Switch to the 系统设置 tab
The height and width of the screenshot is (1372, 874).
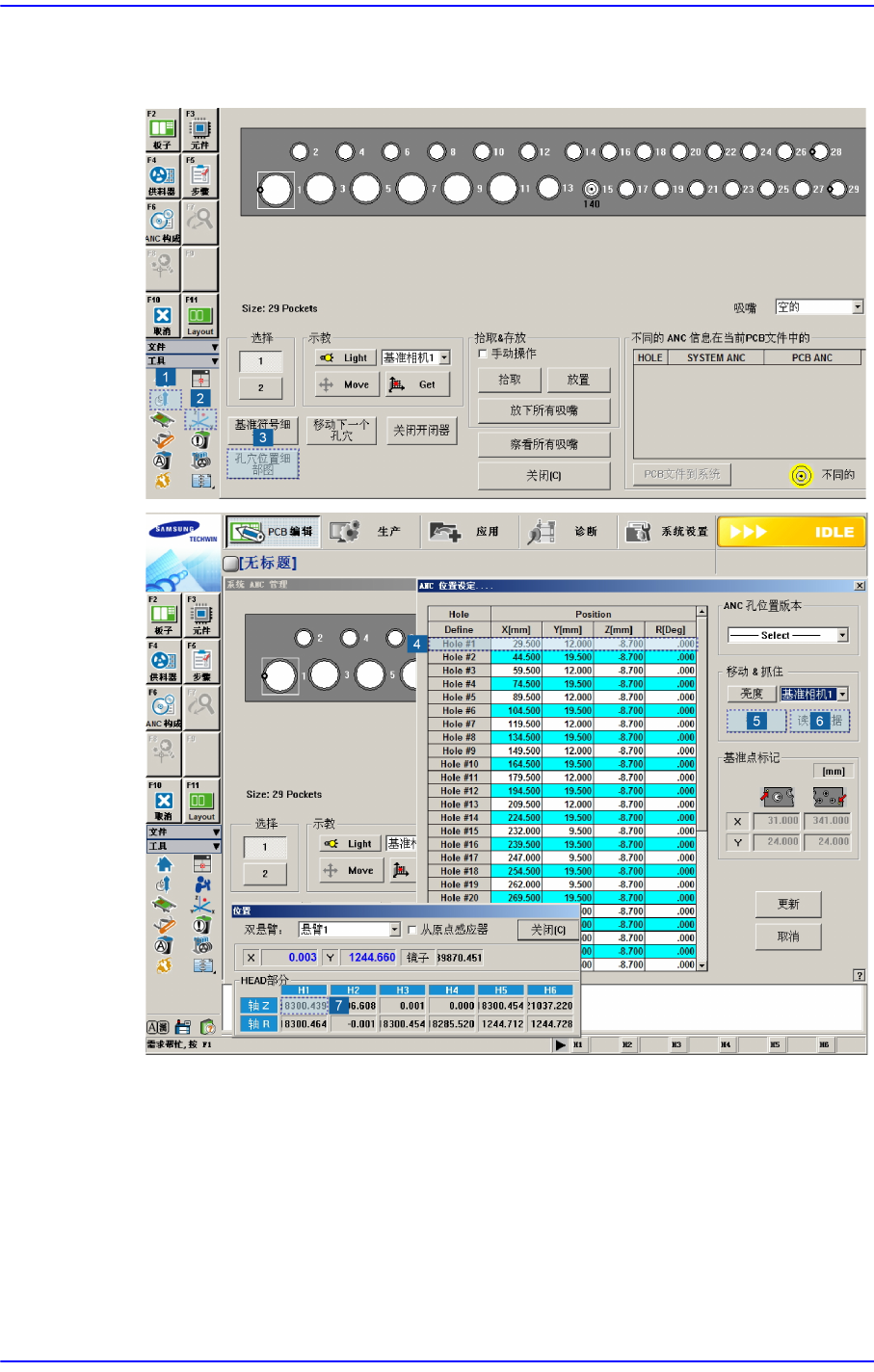tap(666, 531)
